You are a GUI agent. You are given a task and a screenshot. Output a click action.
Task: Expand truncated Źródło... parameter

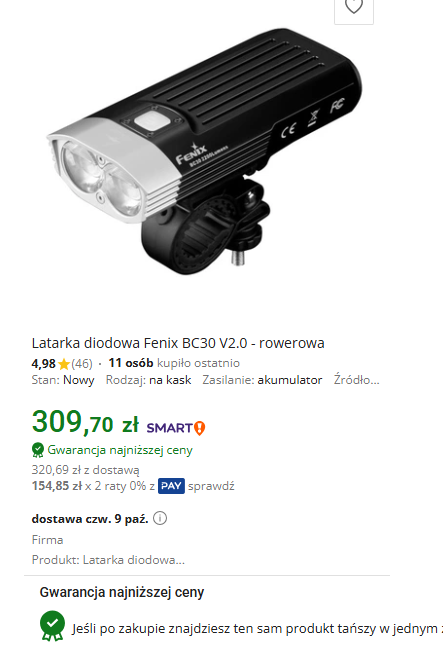(x=356, y=380)
